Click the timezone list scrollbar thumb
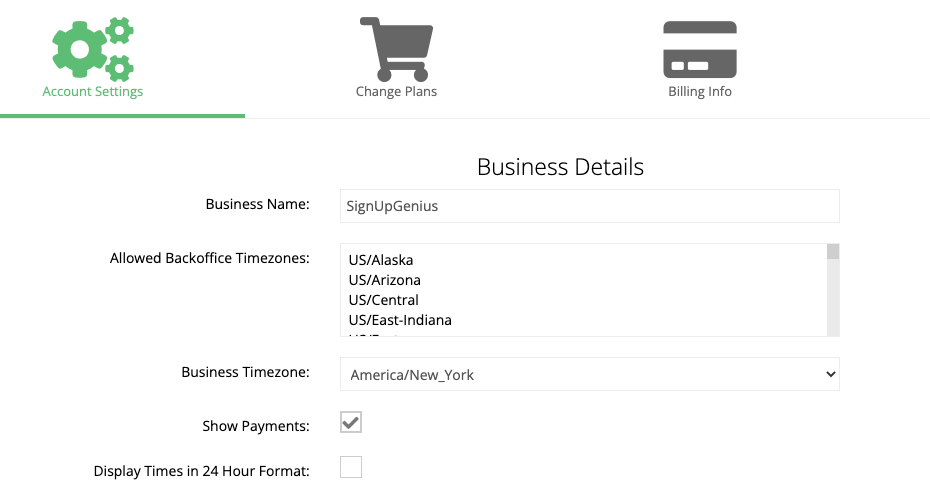Image resolution: width=930 pixels, height=491 pixels. tap(833, 251)
